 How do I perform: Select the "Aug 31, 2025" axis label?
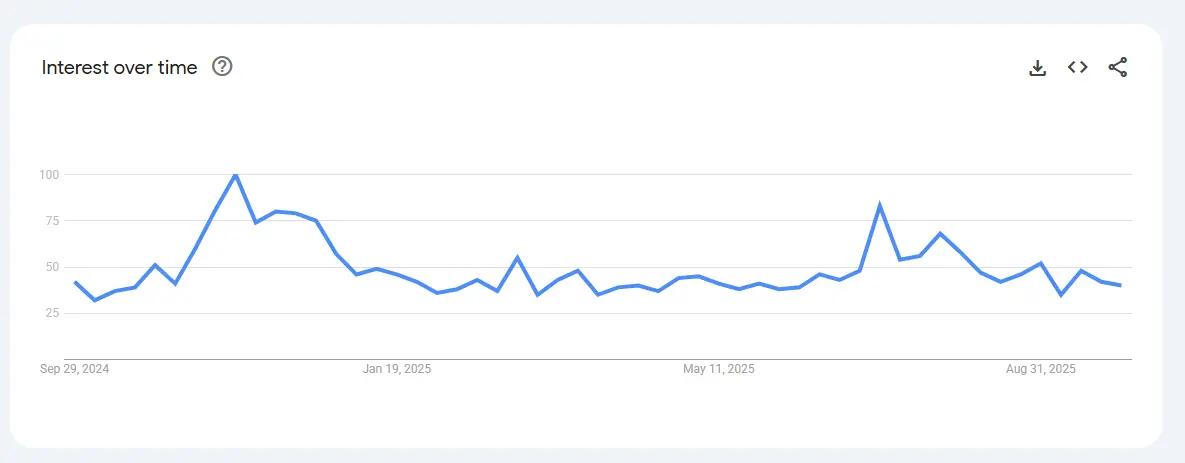tap(1041, 369)
